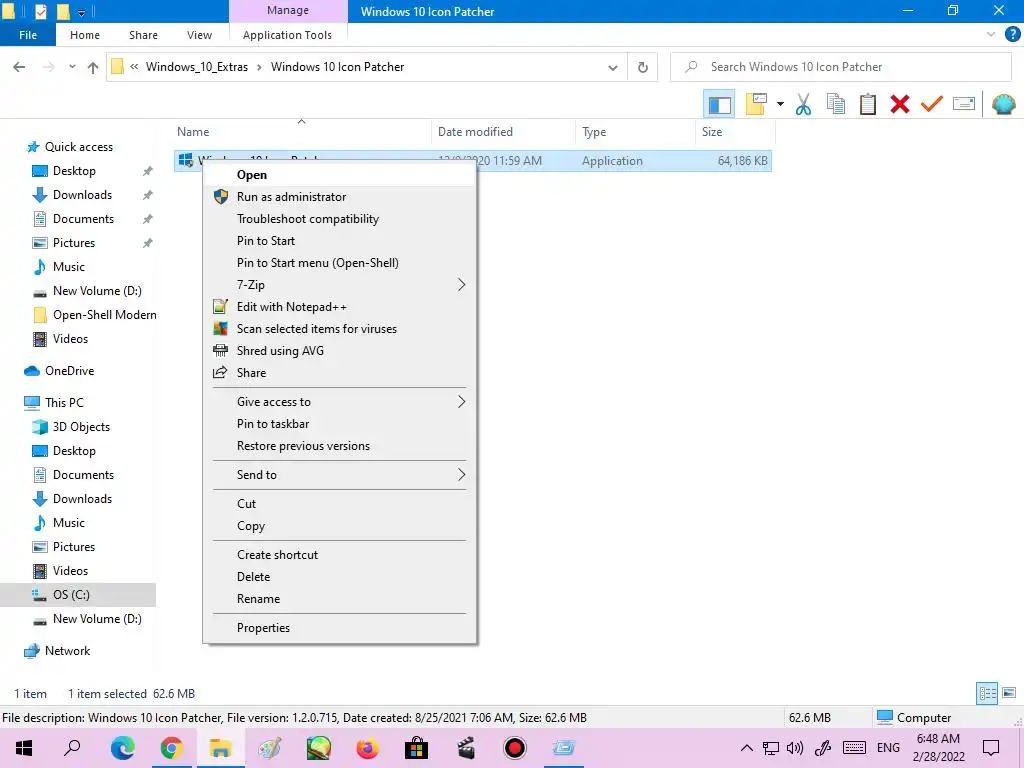The height and width of the screenshot is (768, 1024).
Task: Open the volume speaker tray icon
Action: 795,748
